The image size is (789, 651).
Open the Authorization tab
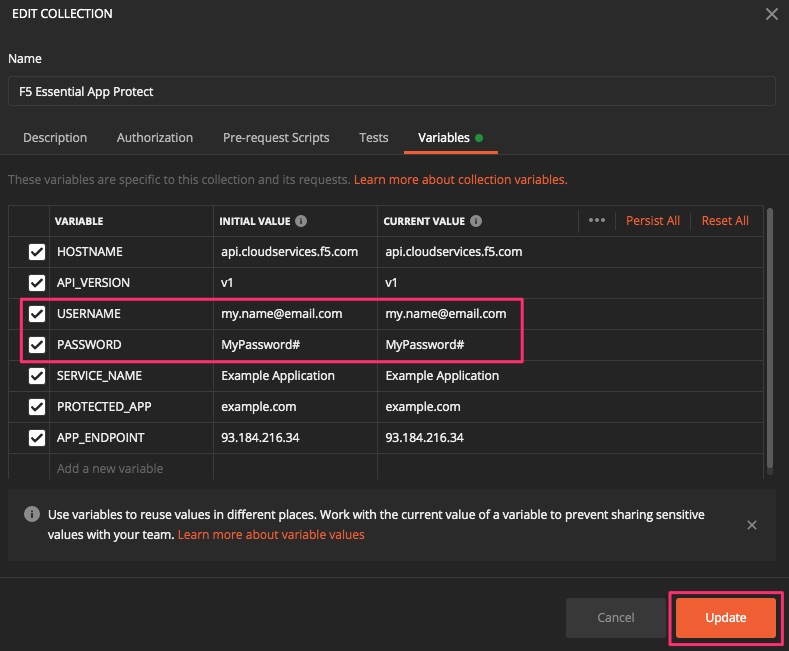click(154, 137)
